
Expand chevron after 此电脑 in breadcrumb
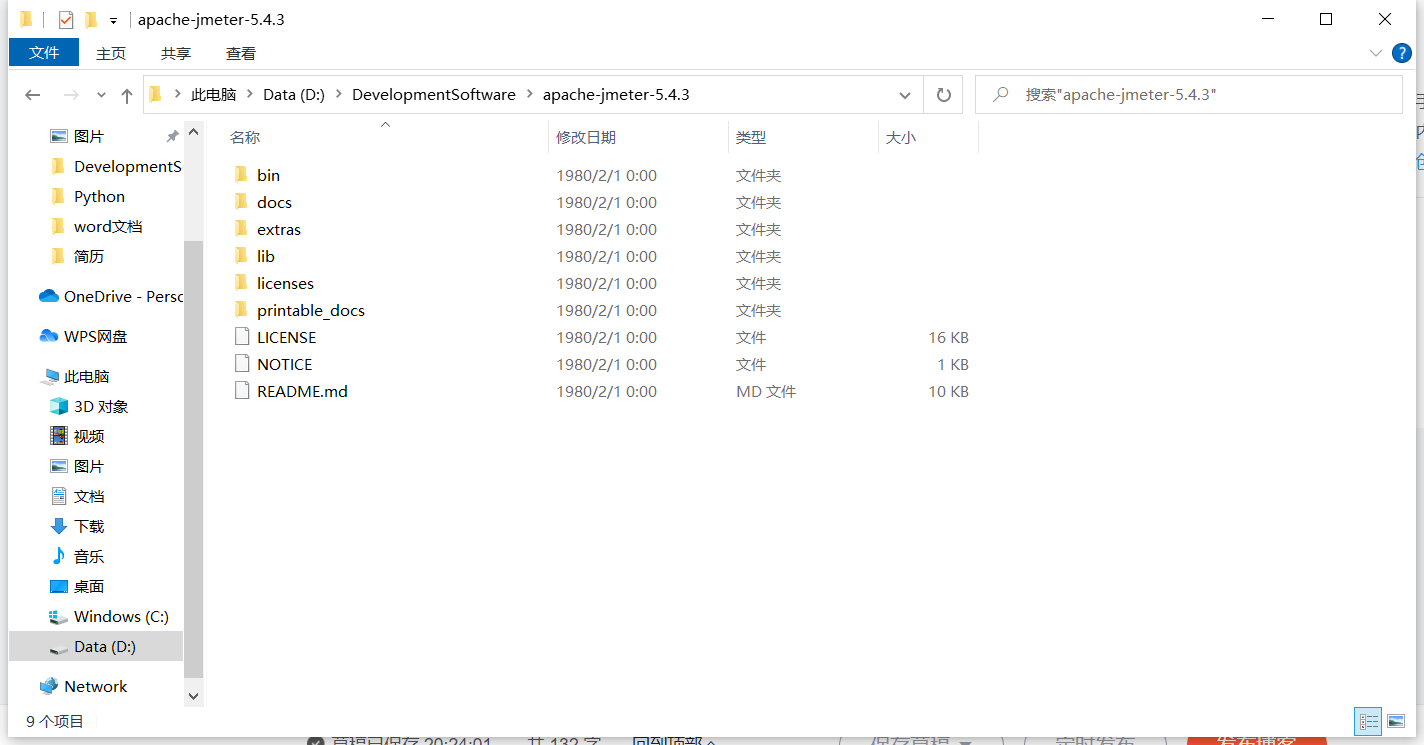coord(250,95)
